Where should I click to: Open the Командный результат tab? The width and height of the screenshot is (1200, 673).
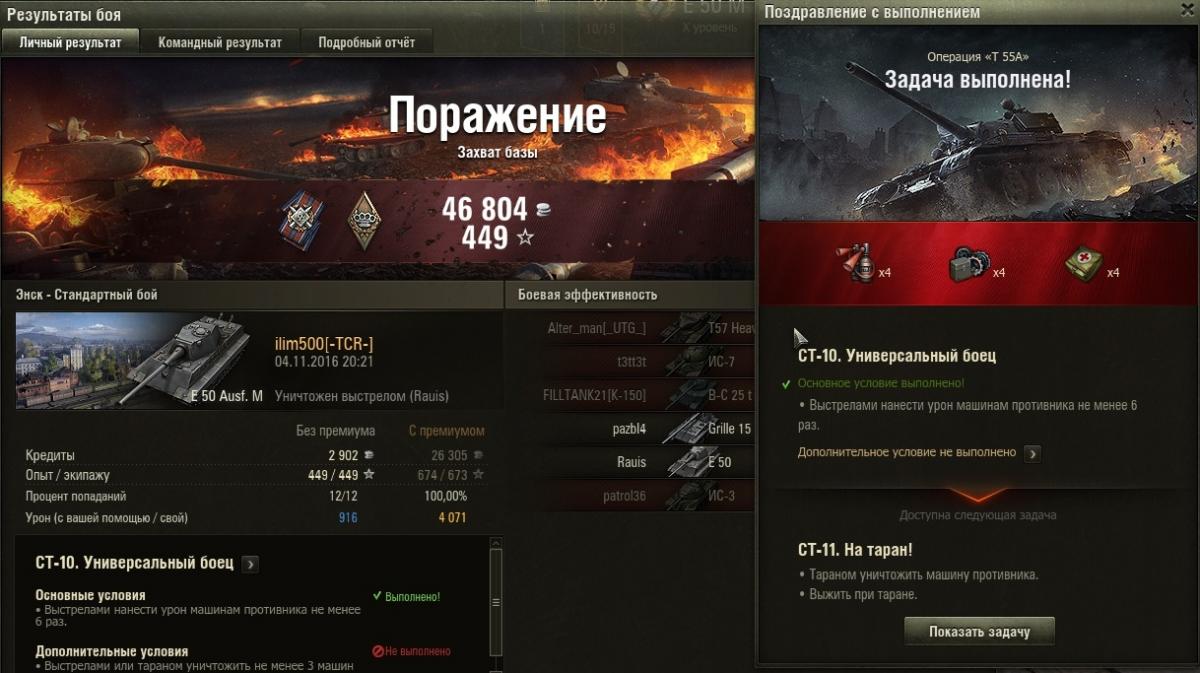220,43
